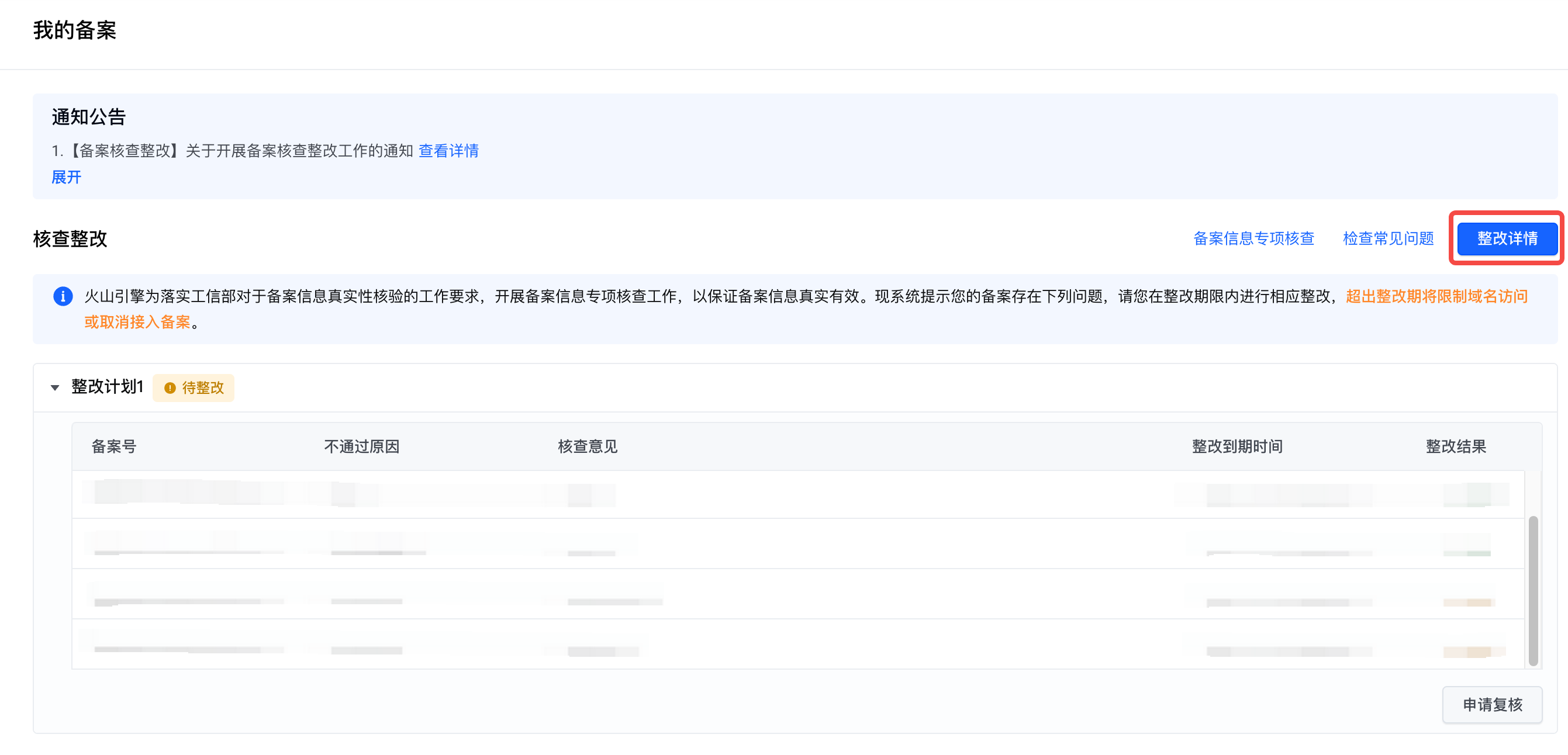Click the orange warning icon beside 待整改
Viewport: 1568px width, 755px height.
(170, 388)
